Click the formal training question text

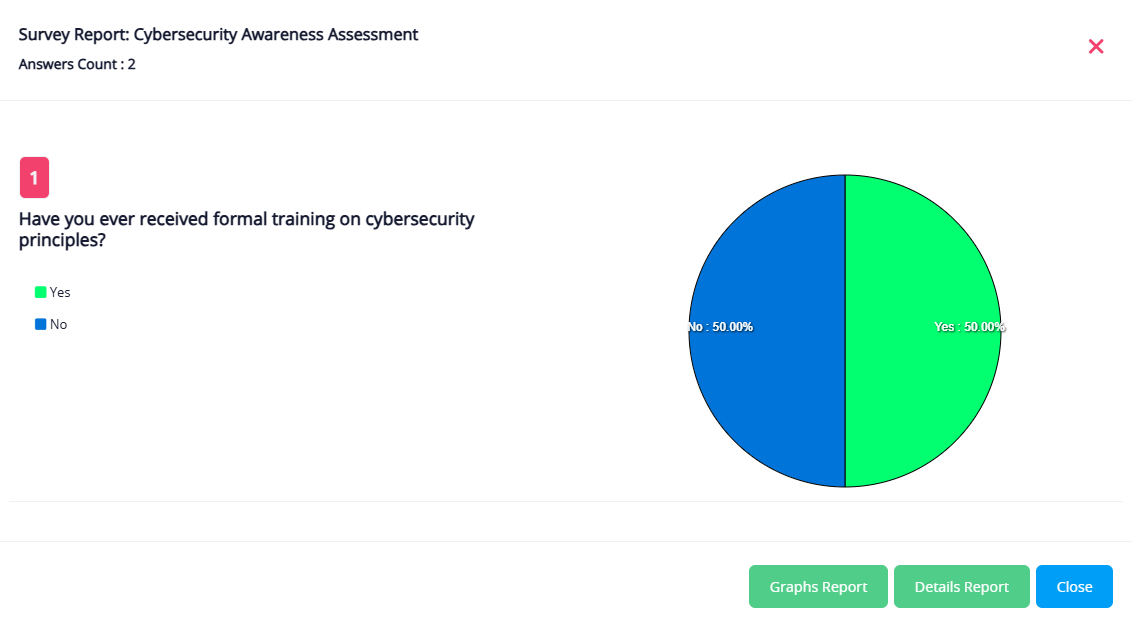pos(246,229)
